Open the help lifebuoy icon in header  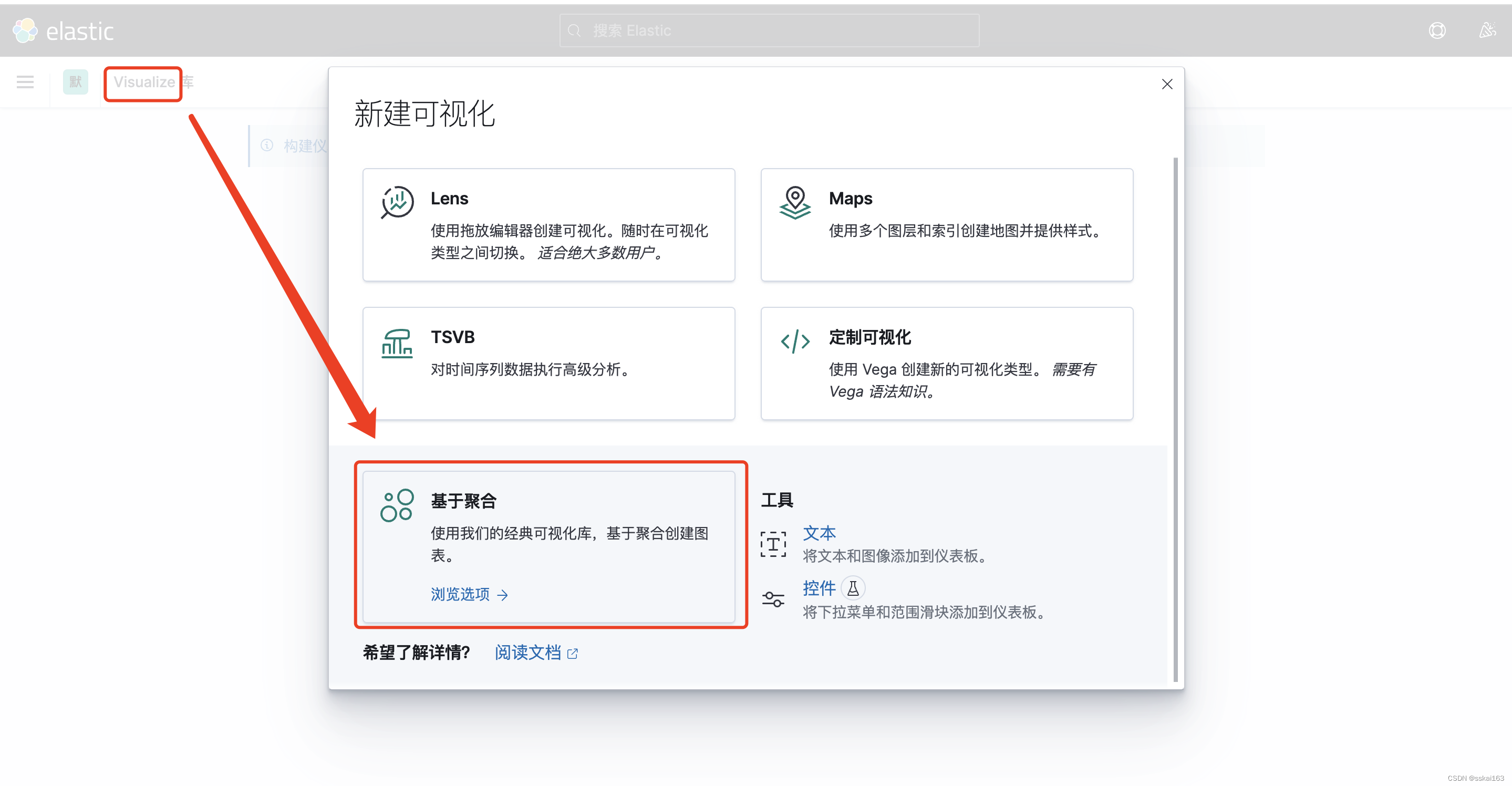point(1437,30)
